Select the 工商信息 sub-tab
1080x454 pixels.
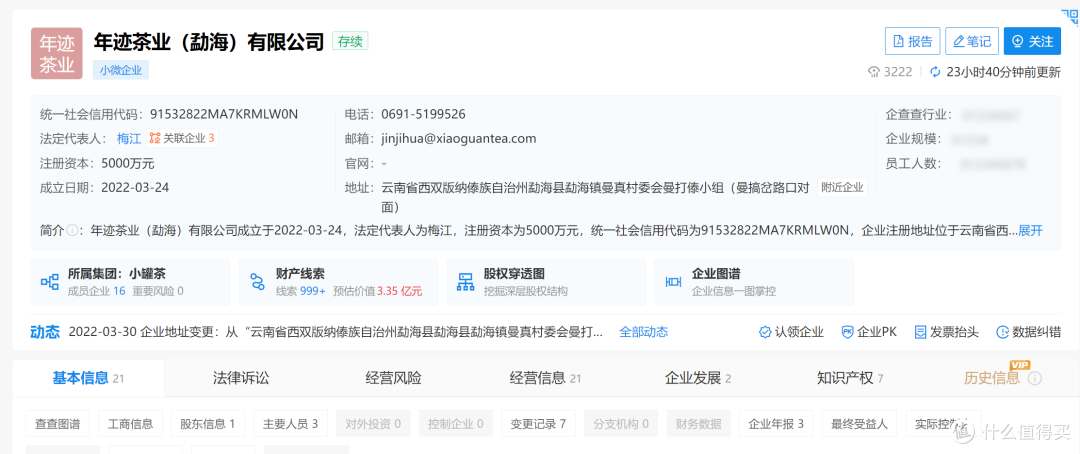[130, 424]
